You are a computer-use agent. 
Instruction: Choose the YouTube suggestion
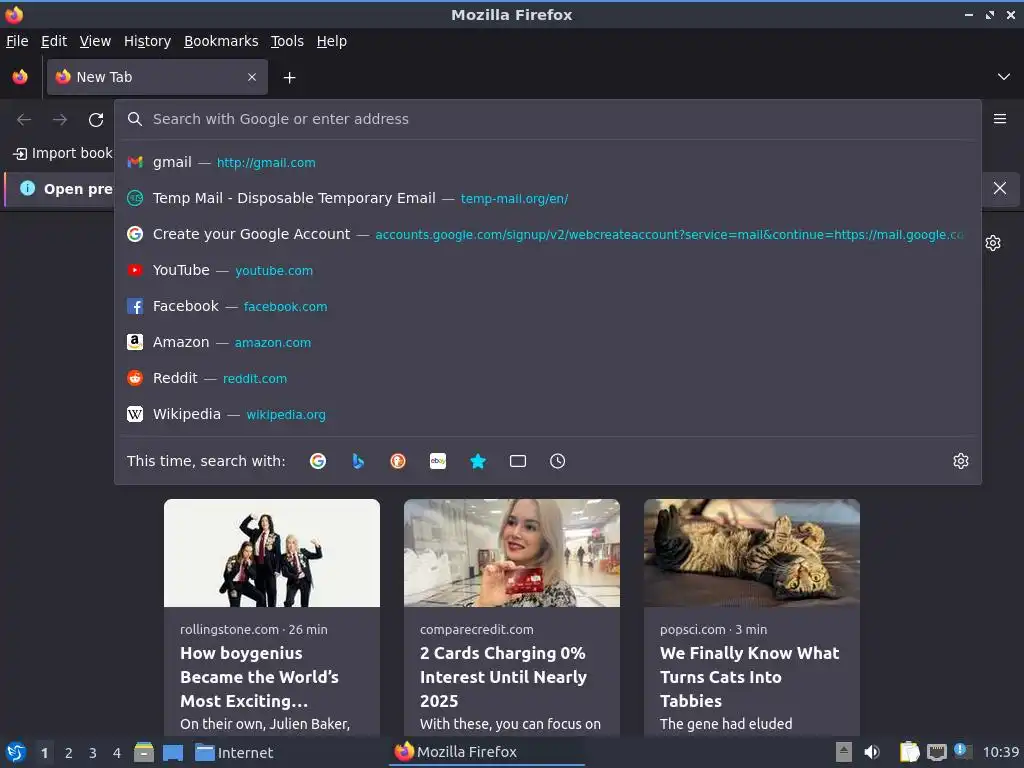[547, 270]
